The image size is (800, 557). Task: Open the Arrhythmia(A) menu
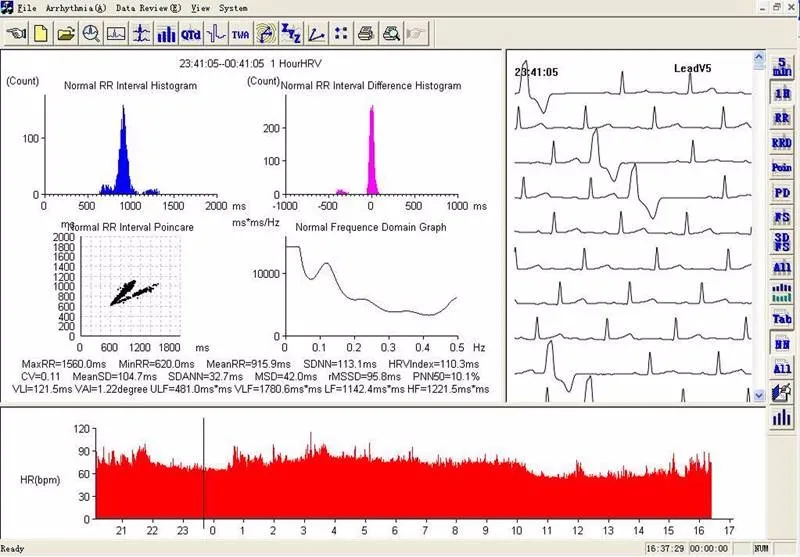pyautogui.click(x=76, y=8)
